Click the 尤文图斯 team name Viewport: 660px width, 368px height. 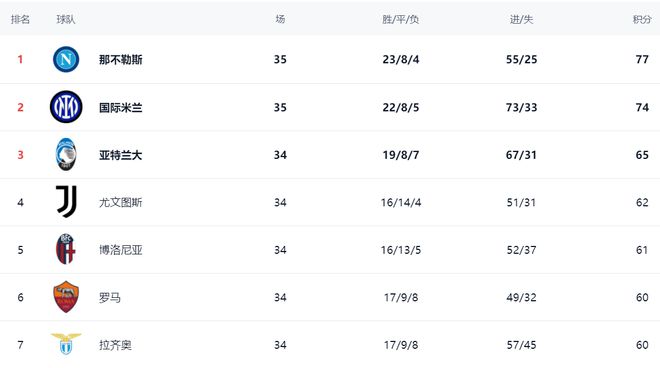coord(121,203)
